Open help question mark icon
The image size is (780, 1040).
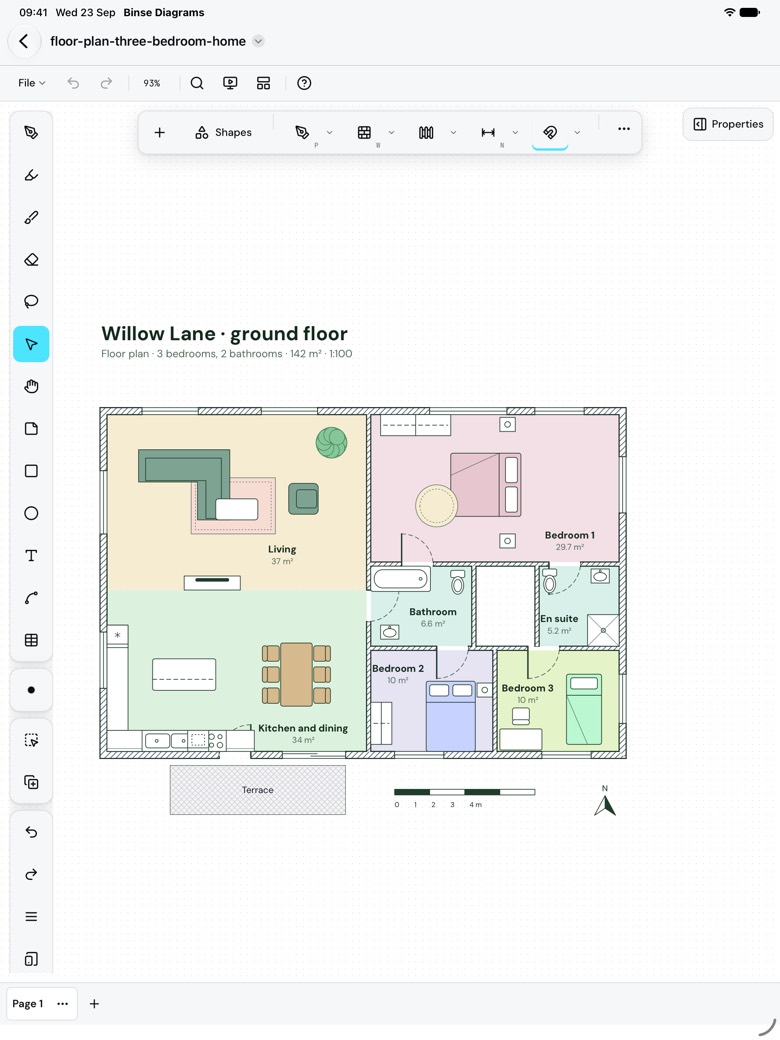pos(304,83)
